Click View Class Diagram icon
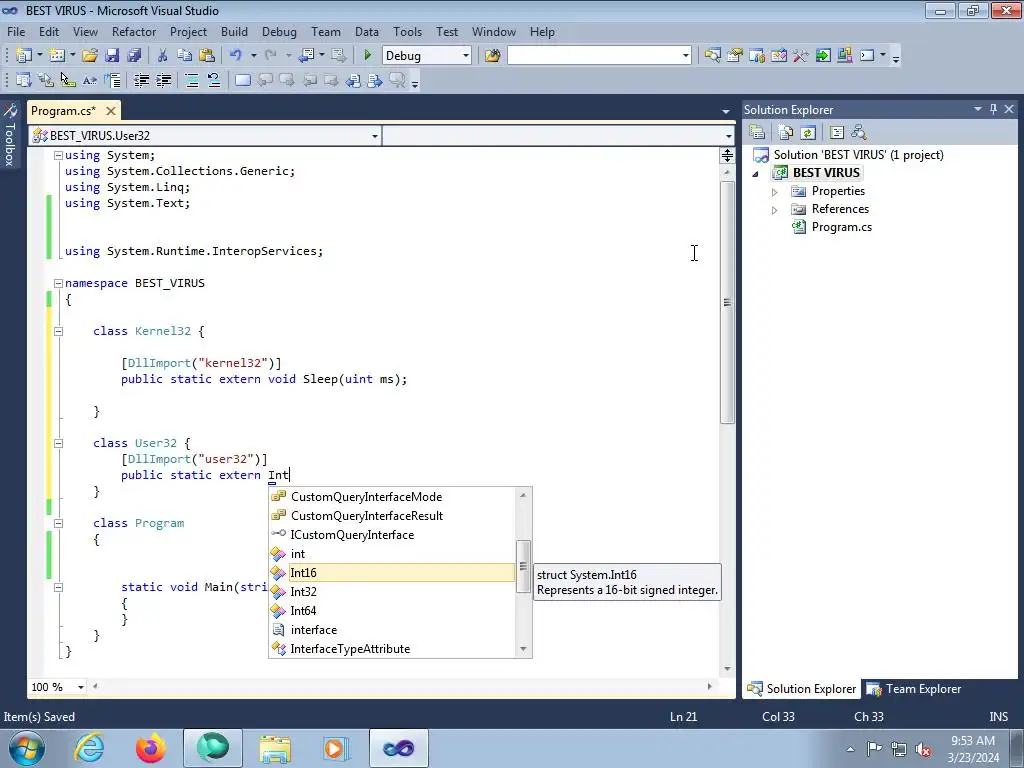 click(859, 133)
